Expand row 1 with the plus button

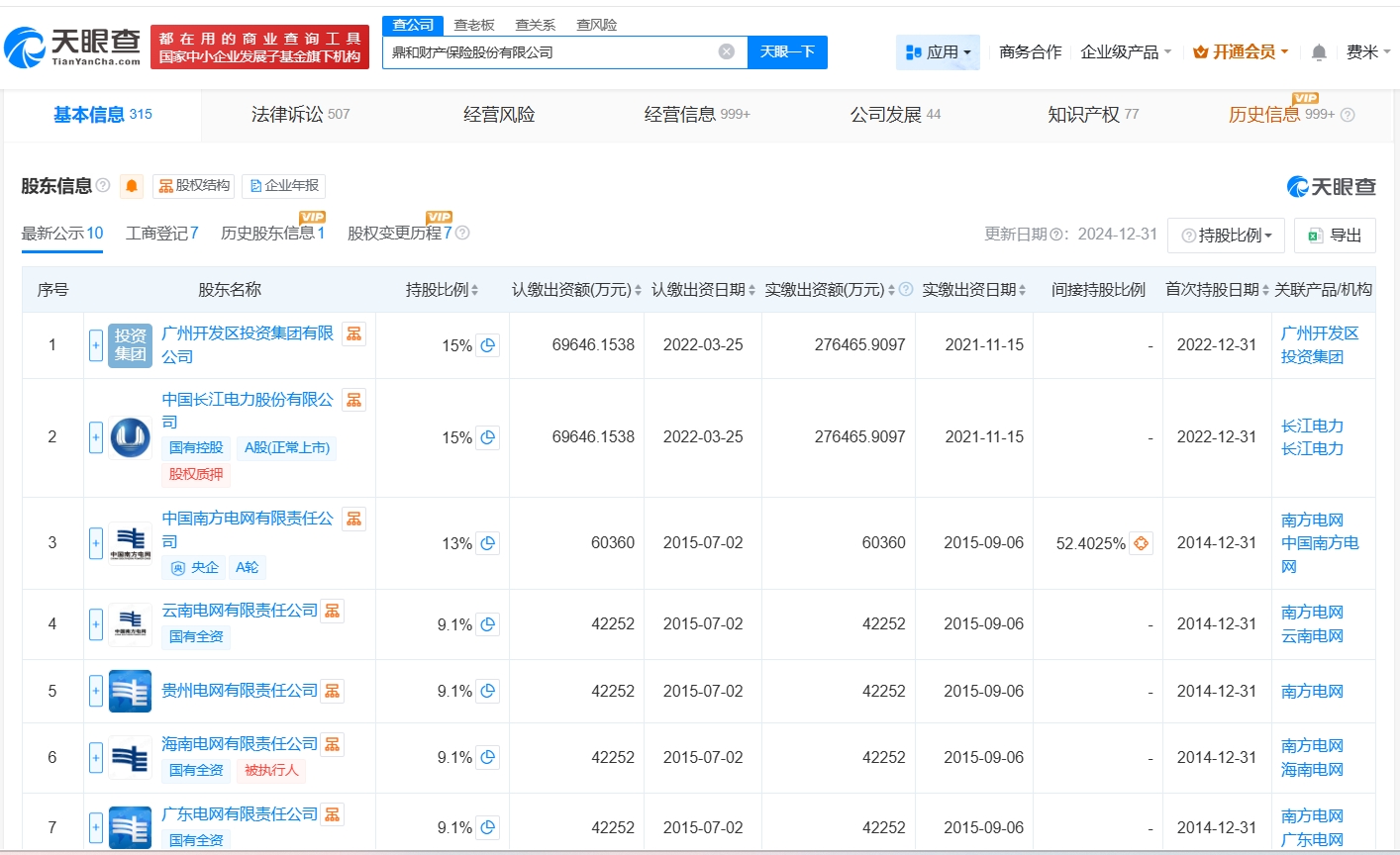click(96, 345)
